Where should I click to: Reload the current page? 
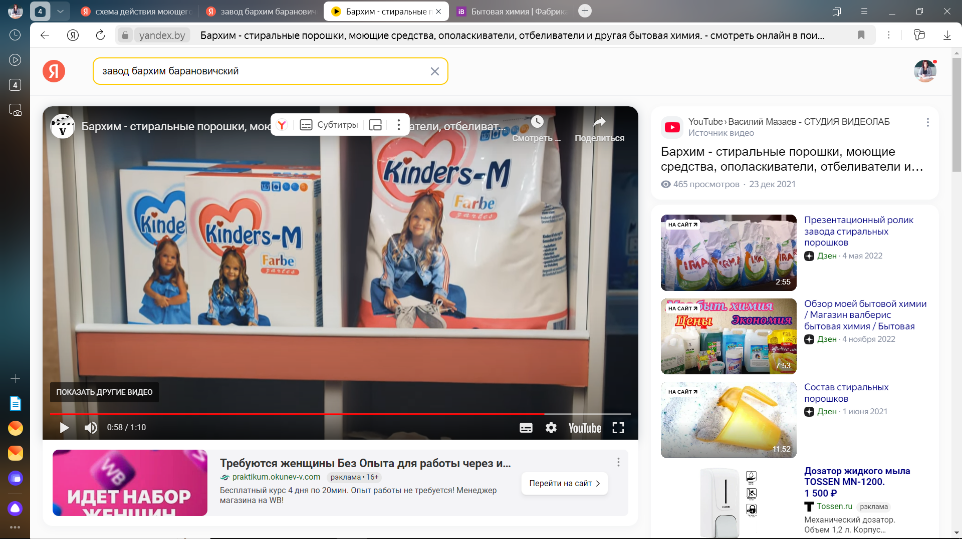(x=101, y=36)
